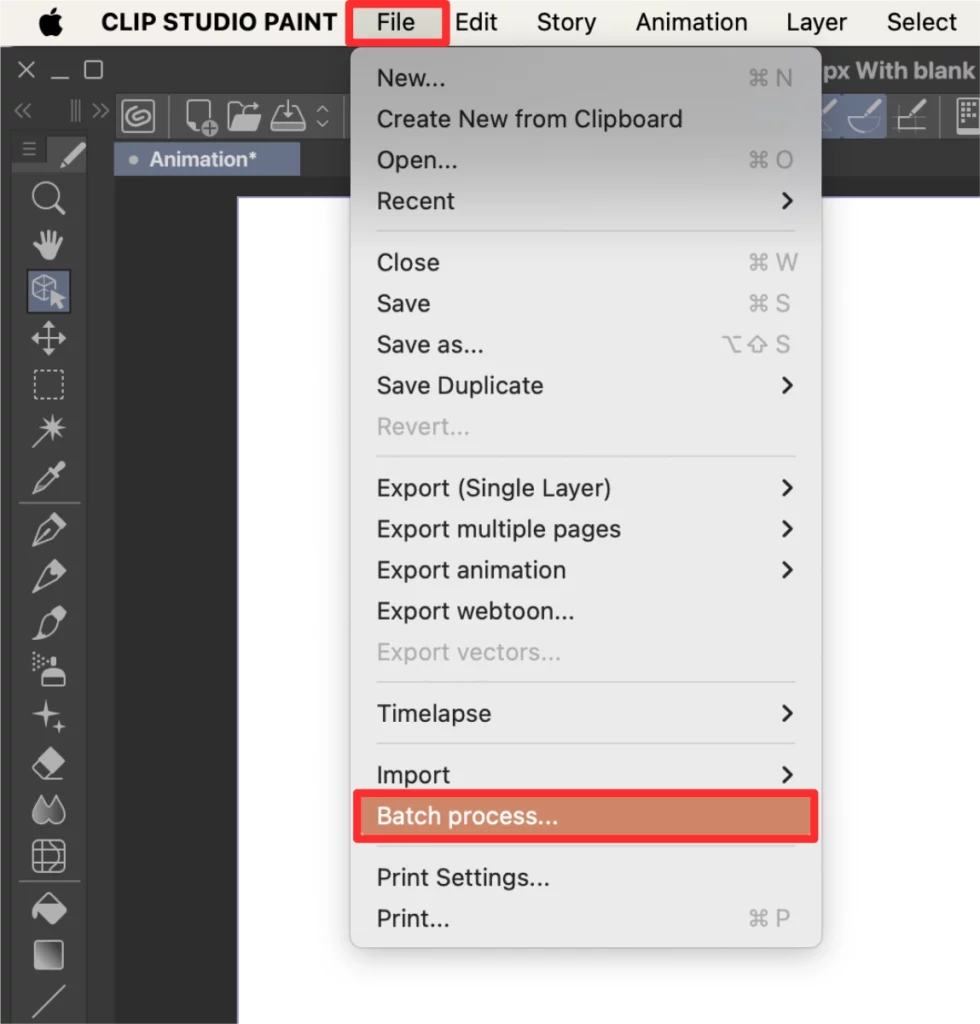Expand the Import submenu
Image resolution: width=980 pixels, height=1024 pixels.
pos(586,775)
